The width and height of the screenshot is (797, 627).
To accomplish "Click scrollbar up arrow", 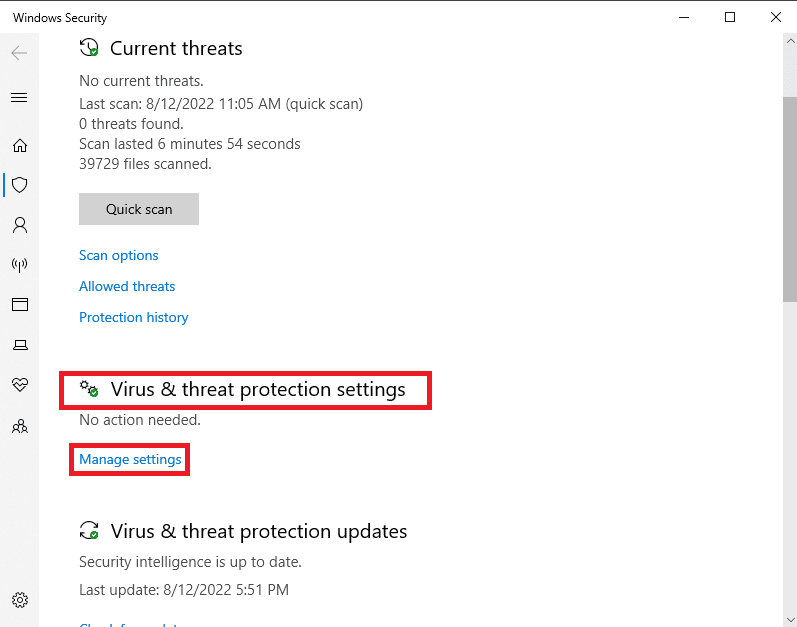I will pyautogui.click(x=790, y=41).
